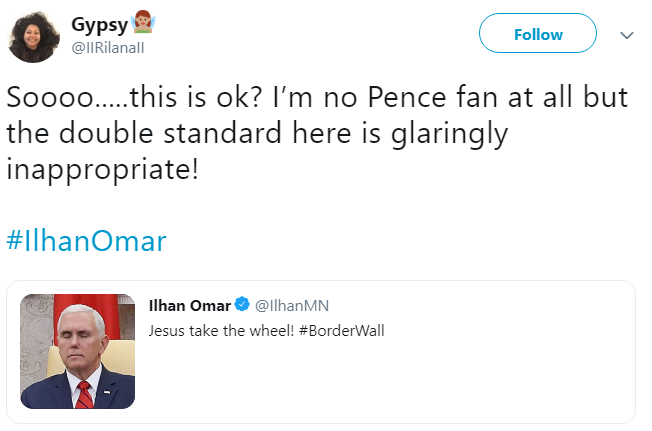Click the Ilhan Omar author name

(189, 304)
